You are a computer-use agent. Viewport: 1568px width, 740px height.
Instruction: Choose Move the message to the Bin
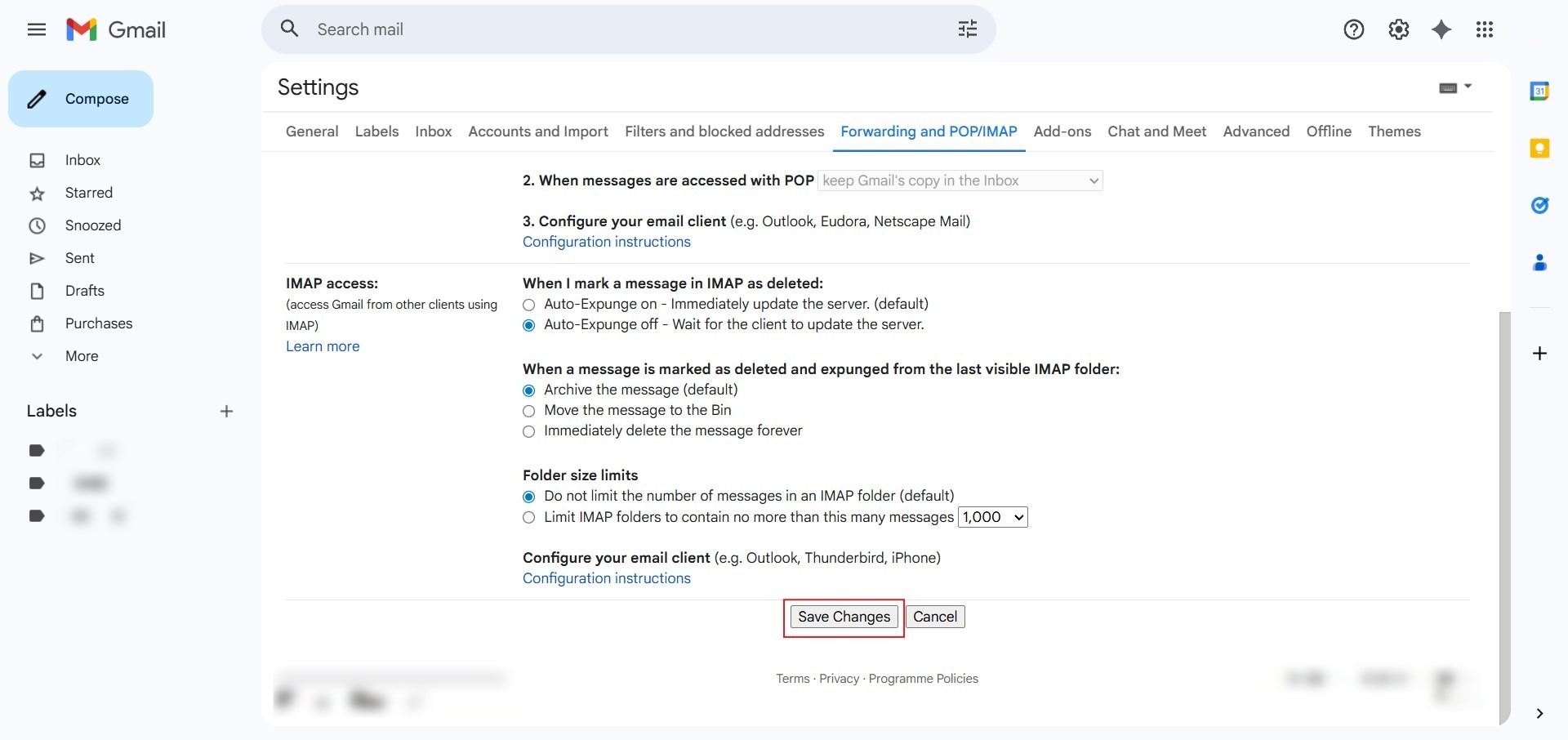point(529,411)
